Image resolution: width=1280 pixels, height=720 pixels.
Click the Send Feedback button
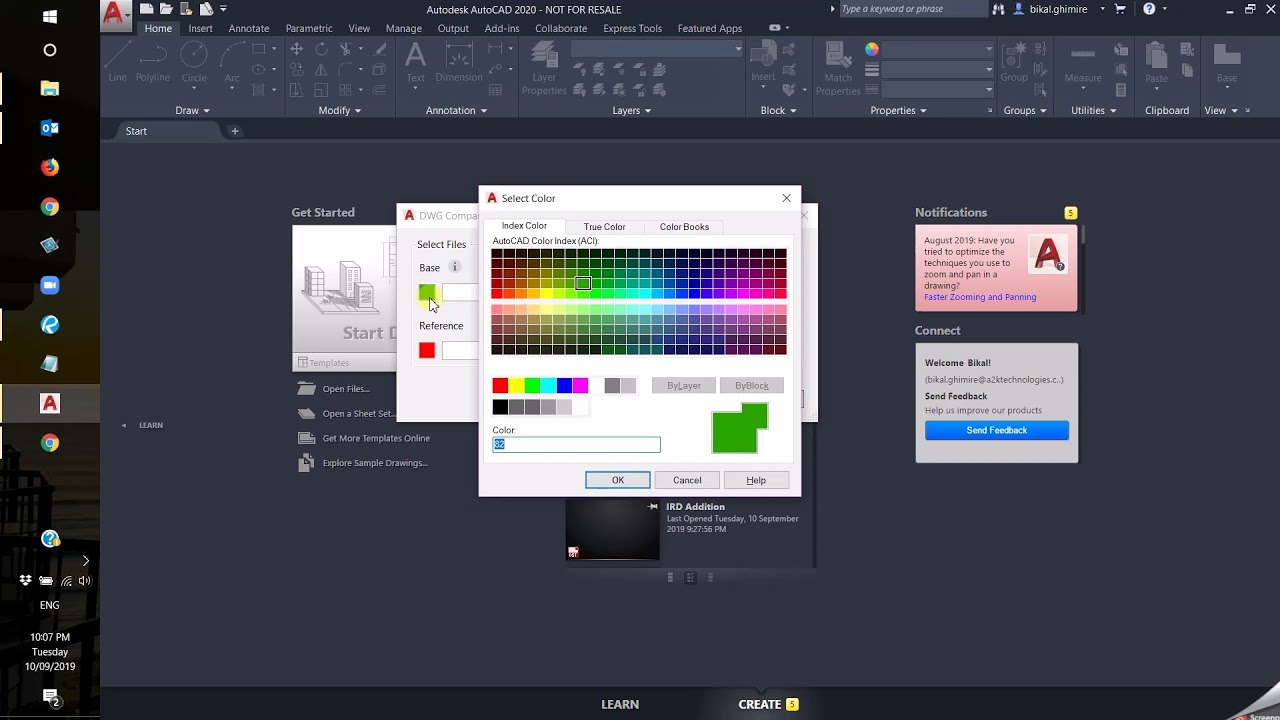click(x=997, y=430)
